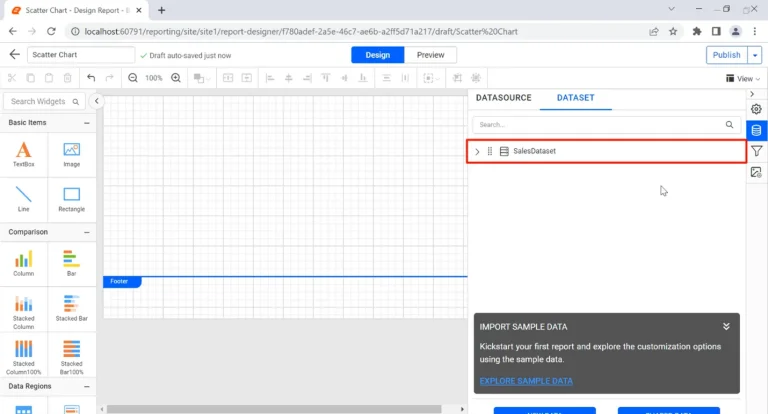The height and width of the screenshot is (414, 768).
Task: Click the dataset Search field
Action: 606,124
